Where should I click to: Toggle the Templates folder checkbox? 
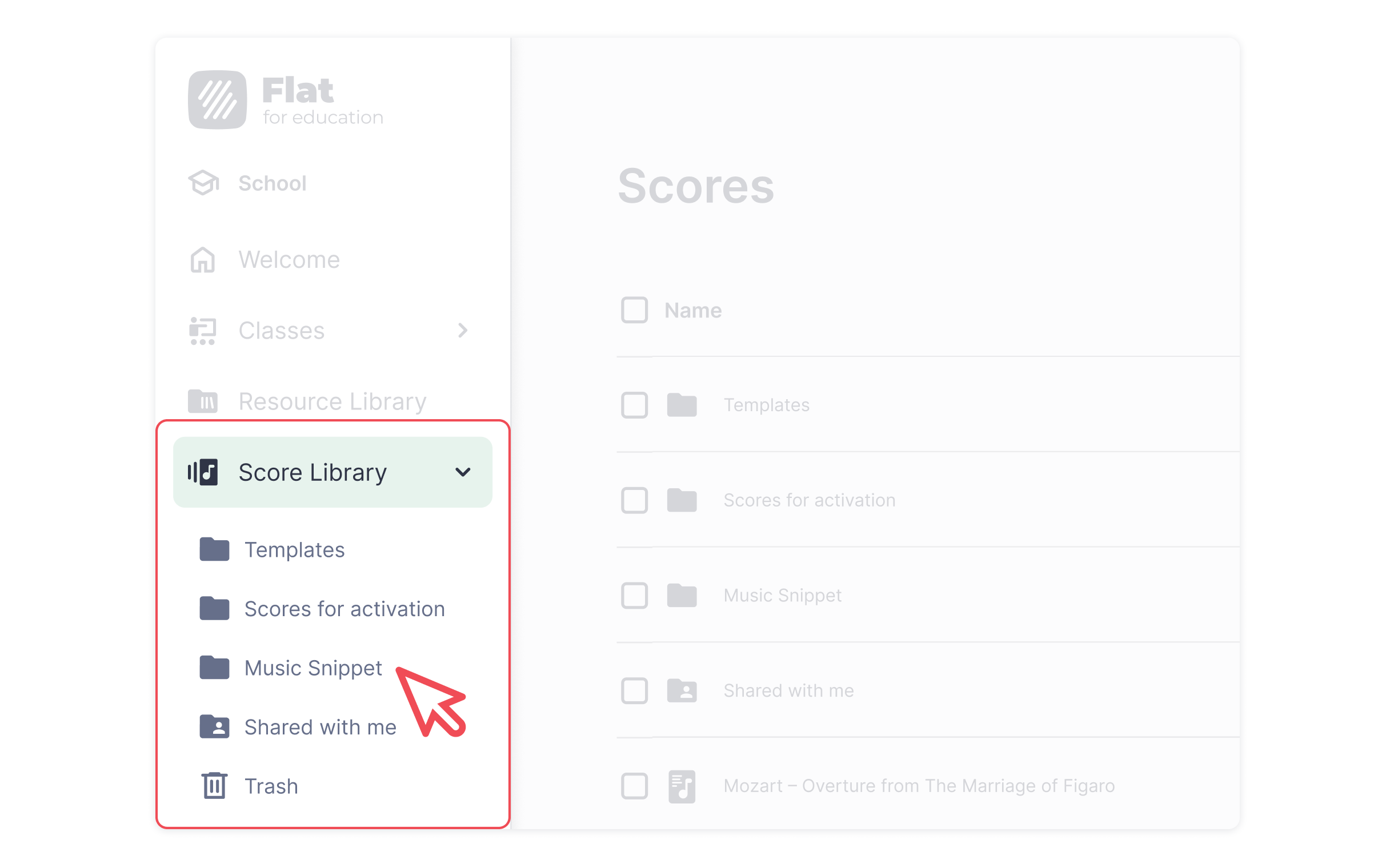635,404
